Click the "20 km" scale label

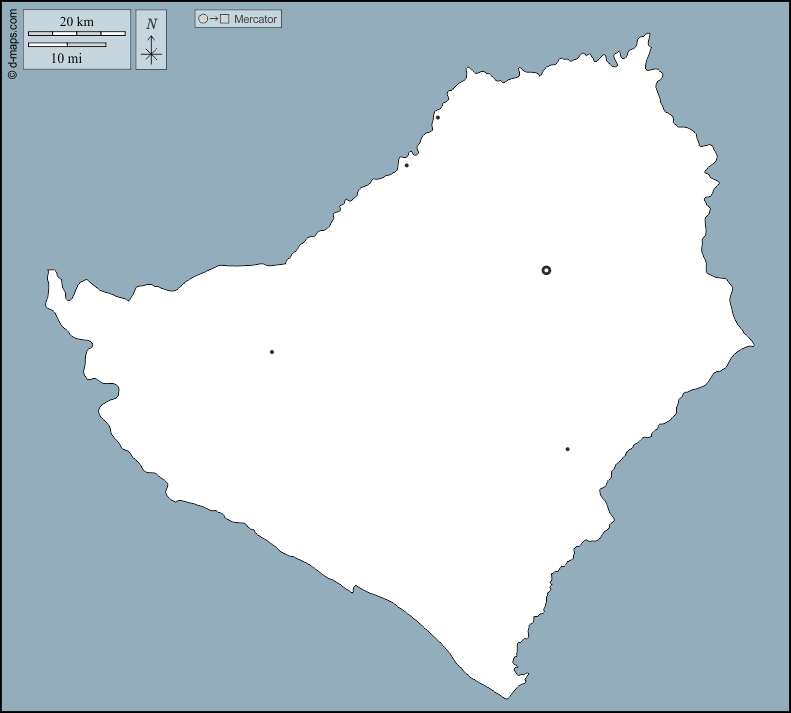point(77,21)
